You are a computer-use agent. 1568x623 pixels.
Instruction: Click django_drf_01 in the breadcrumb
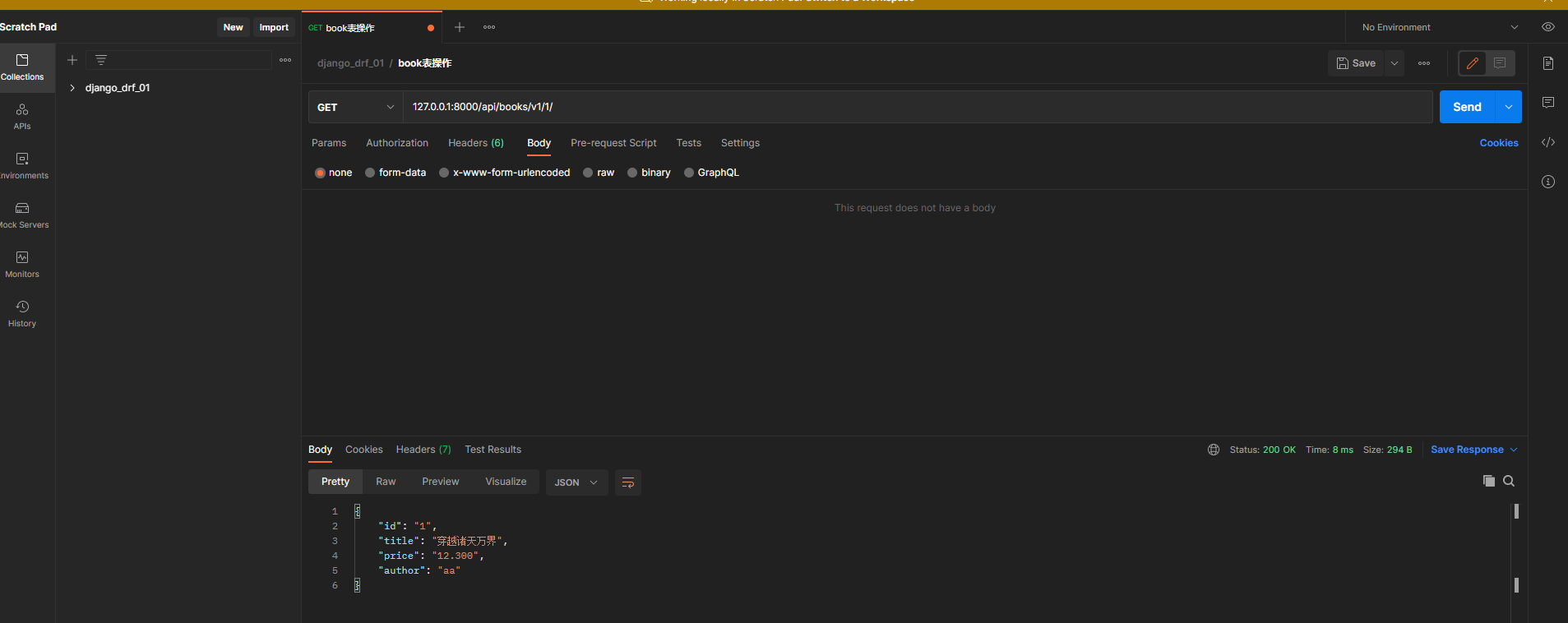[351, 63]
